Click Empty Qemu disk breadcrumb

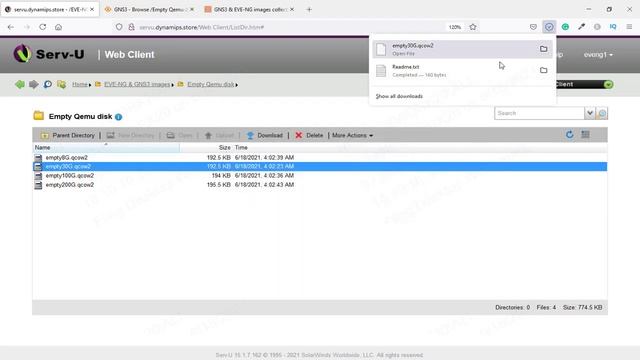tap(211, 84)
